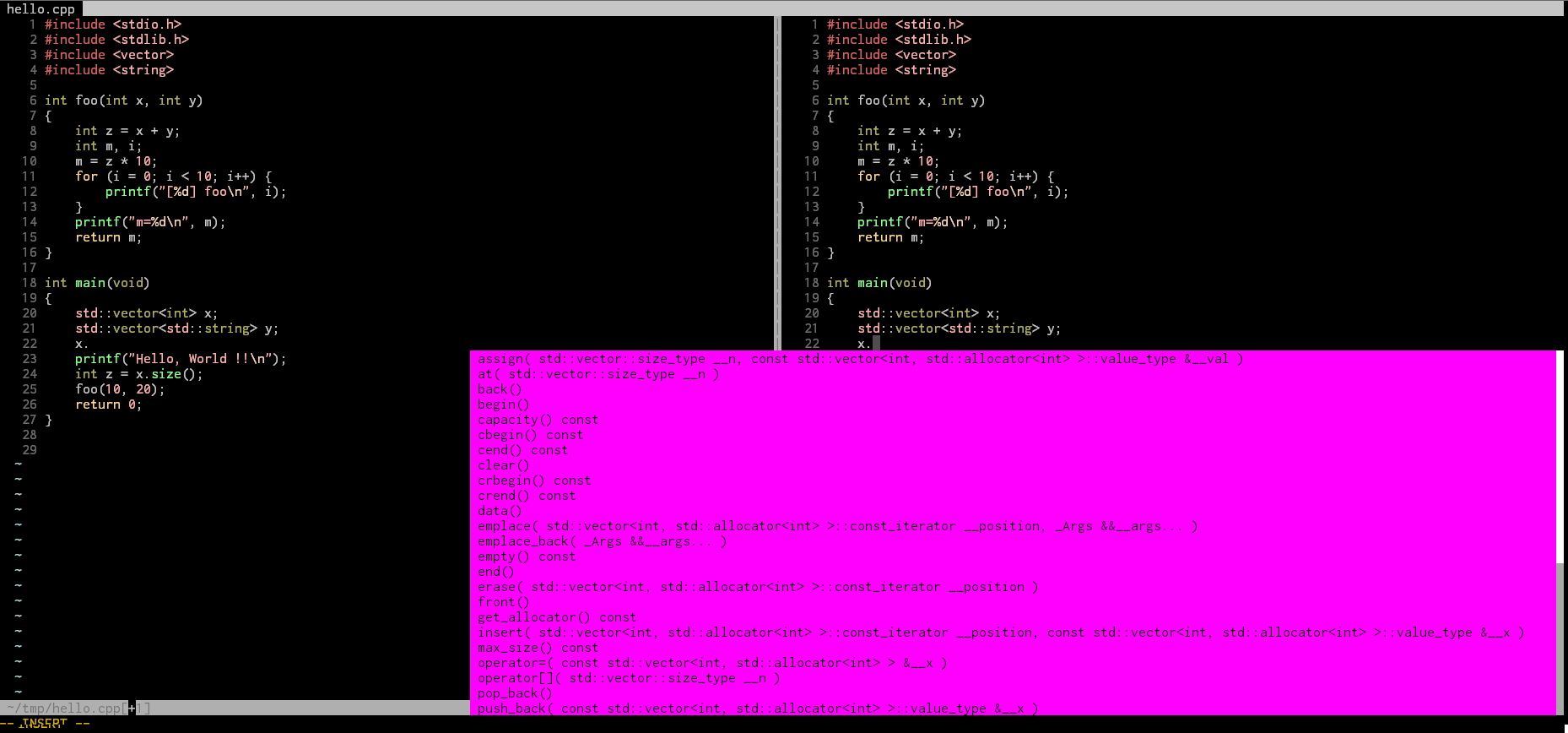
Task: Select the hello.cpp tab
Action: 41,8
